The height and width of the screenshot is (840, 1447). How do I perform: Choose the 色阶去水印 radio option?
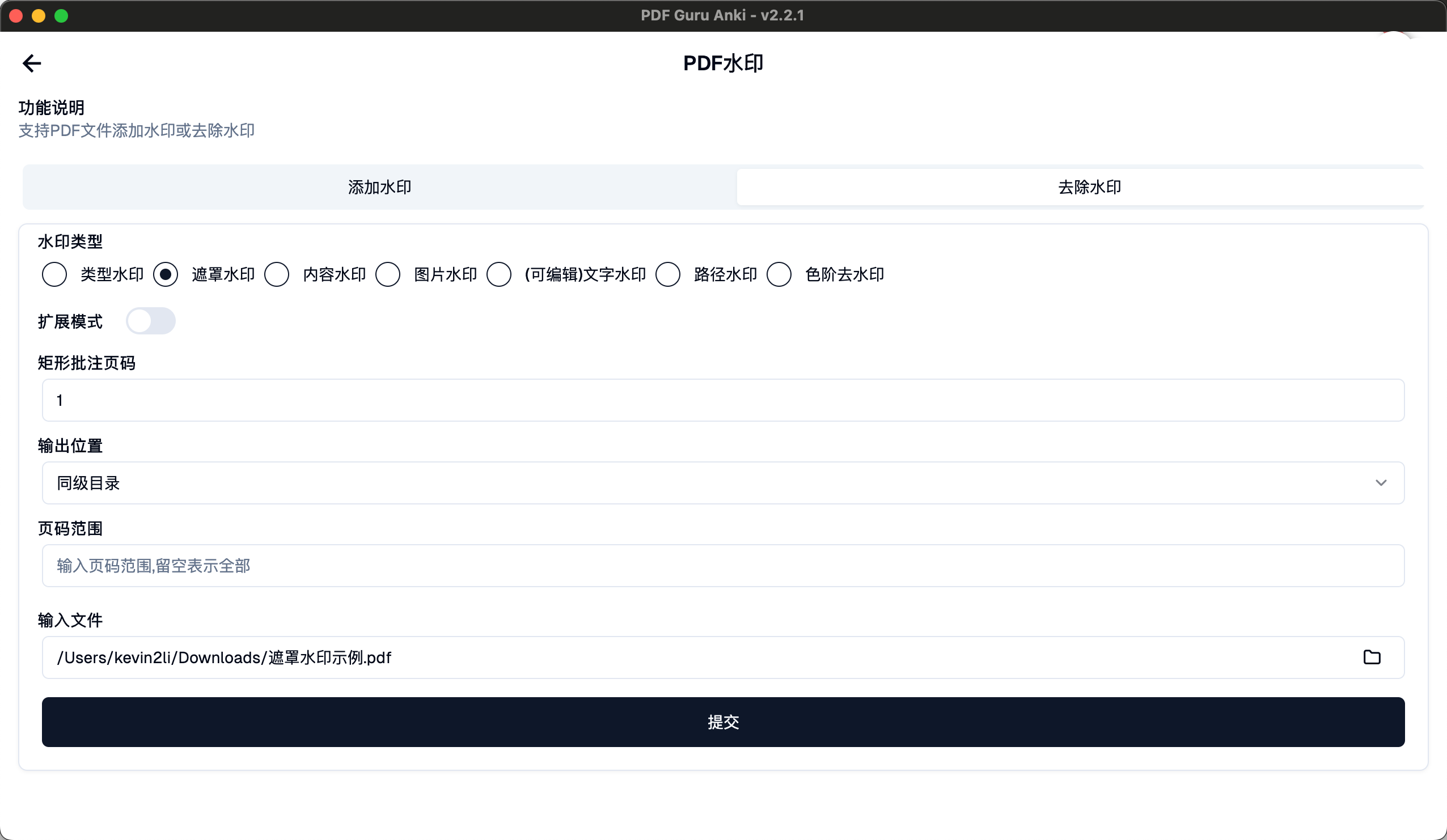(779, 274)
